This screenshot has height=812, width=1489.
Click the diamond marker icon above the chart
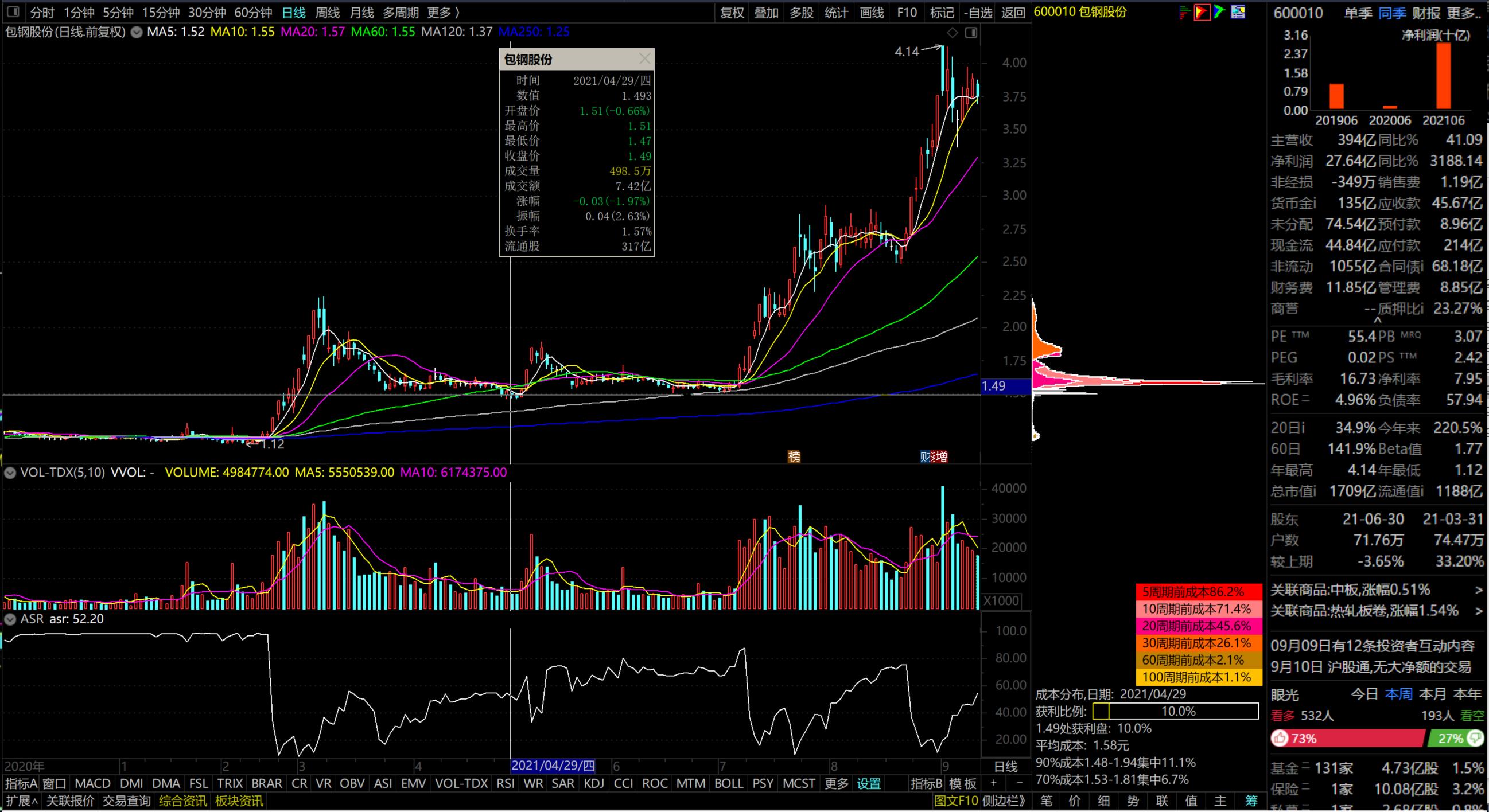click(x=952, y=33)
